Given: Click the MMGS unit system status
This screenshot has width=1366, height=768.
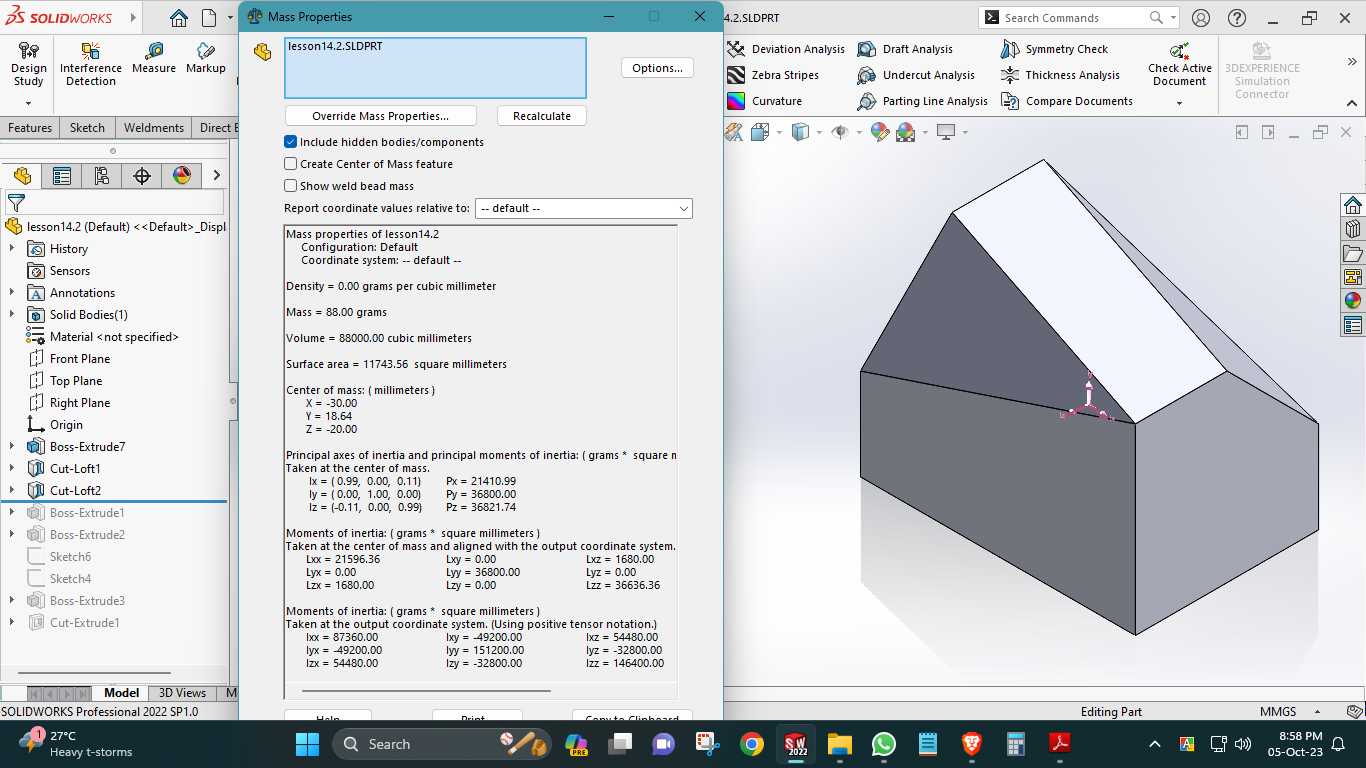Looking at the screenshot, I should click(1278, 712).
